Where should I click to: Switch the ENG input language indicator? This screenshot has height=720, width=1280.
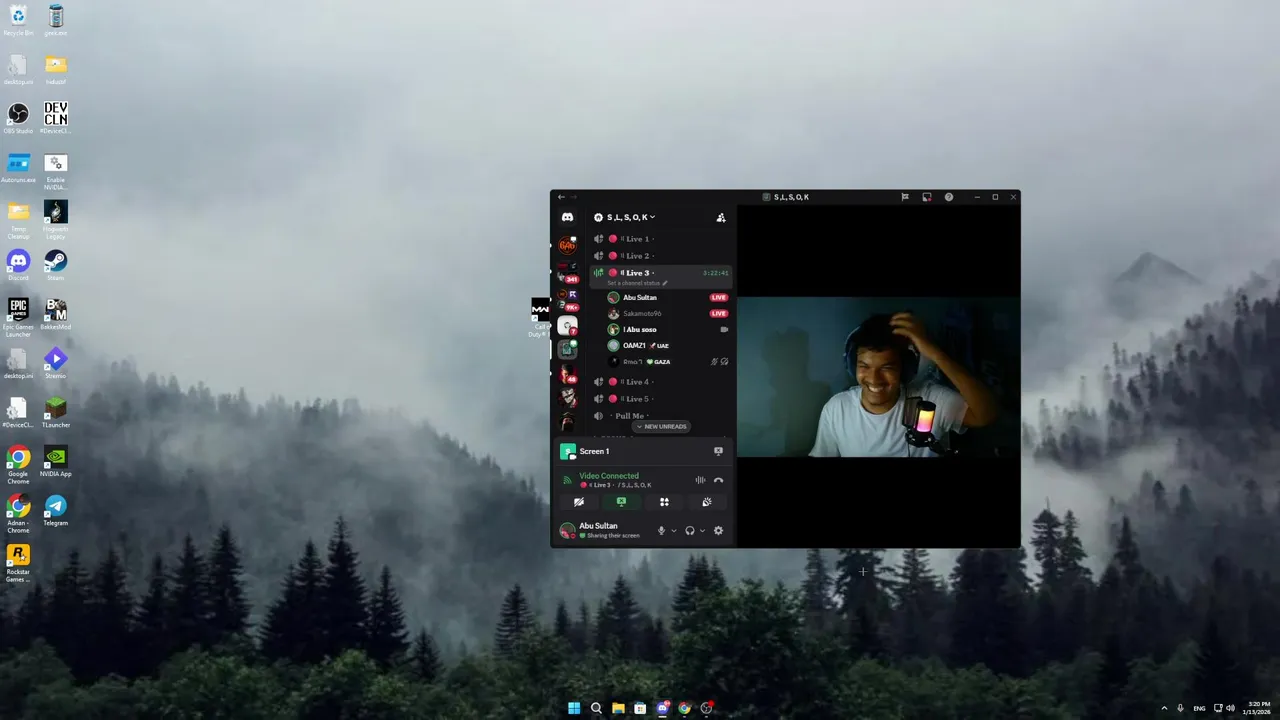click(x=1199, y=708)
